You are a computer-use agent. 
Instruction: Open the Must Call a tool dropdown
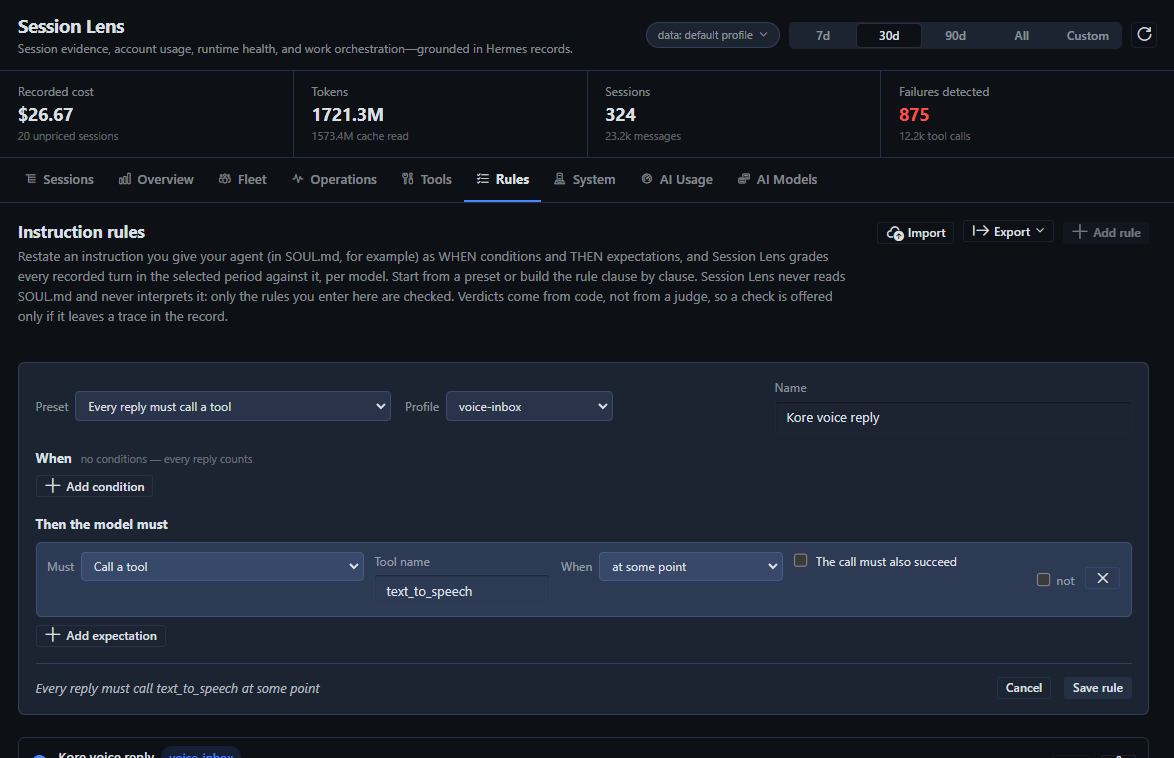tap(222, 566)
